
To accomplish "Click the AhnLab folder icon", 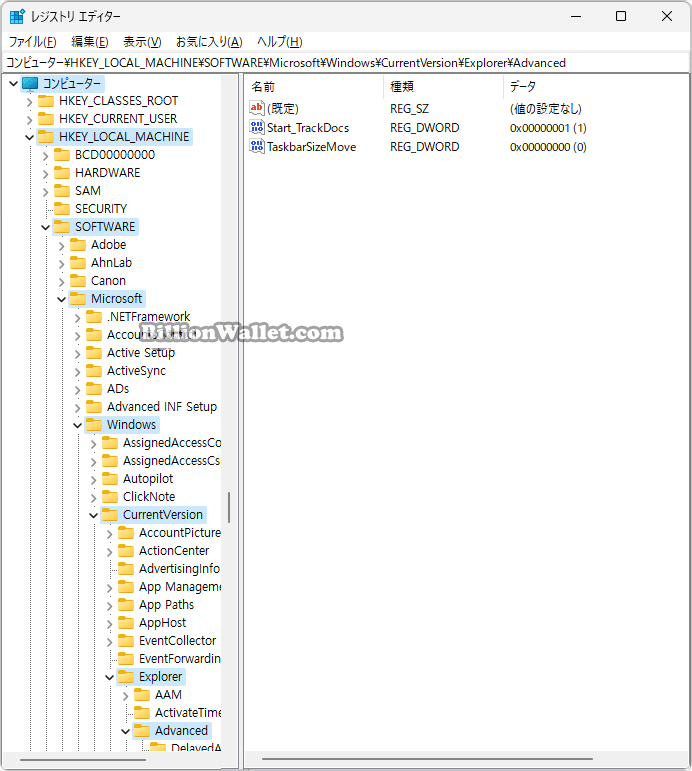I will point(78,263).
